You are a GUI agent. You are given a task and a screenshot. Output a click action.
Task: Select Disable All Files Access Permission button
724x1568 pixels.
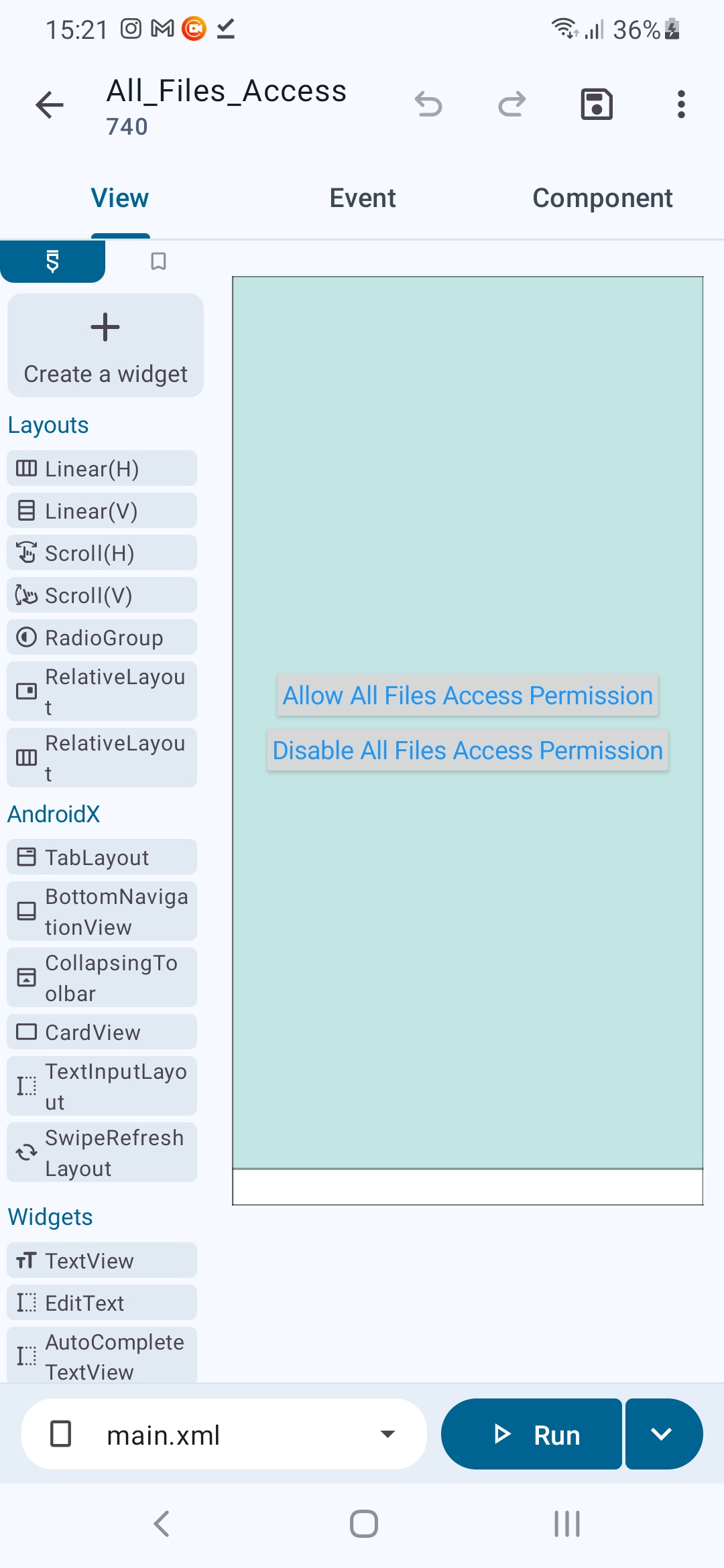pyautogui.click(x=468, y=750)
